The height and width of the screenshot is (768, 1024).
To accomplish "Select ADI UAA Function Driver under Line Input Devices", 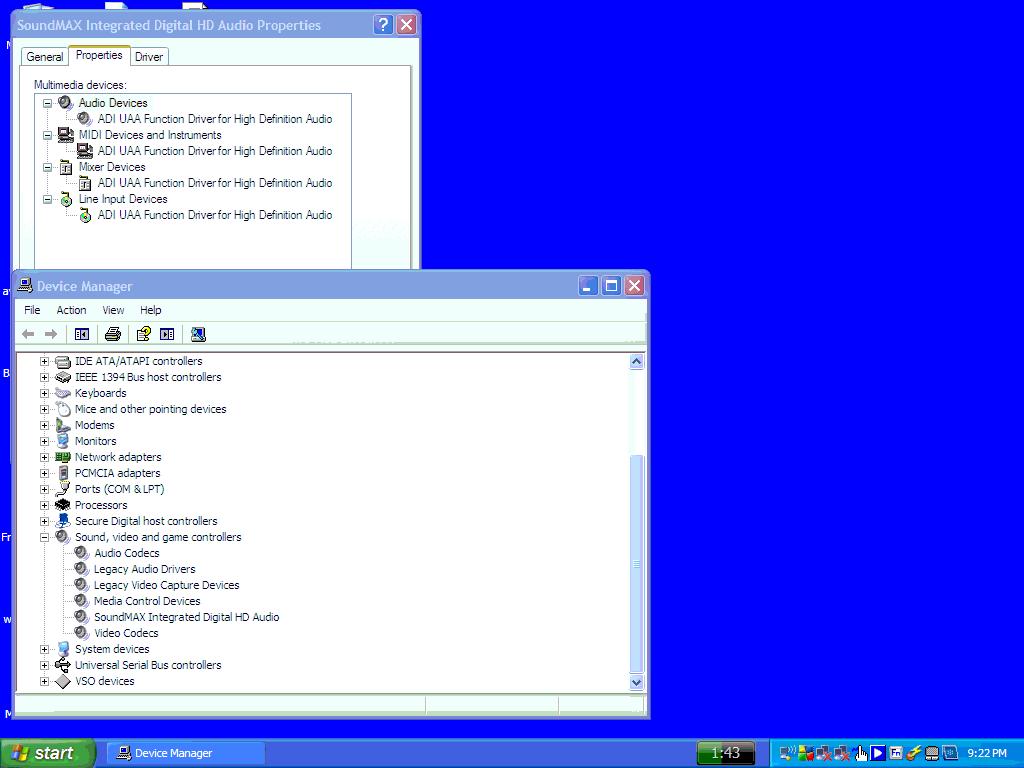I will pos(215,215).
